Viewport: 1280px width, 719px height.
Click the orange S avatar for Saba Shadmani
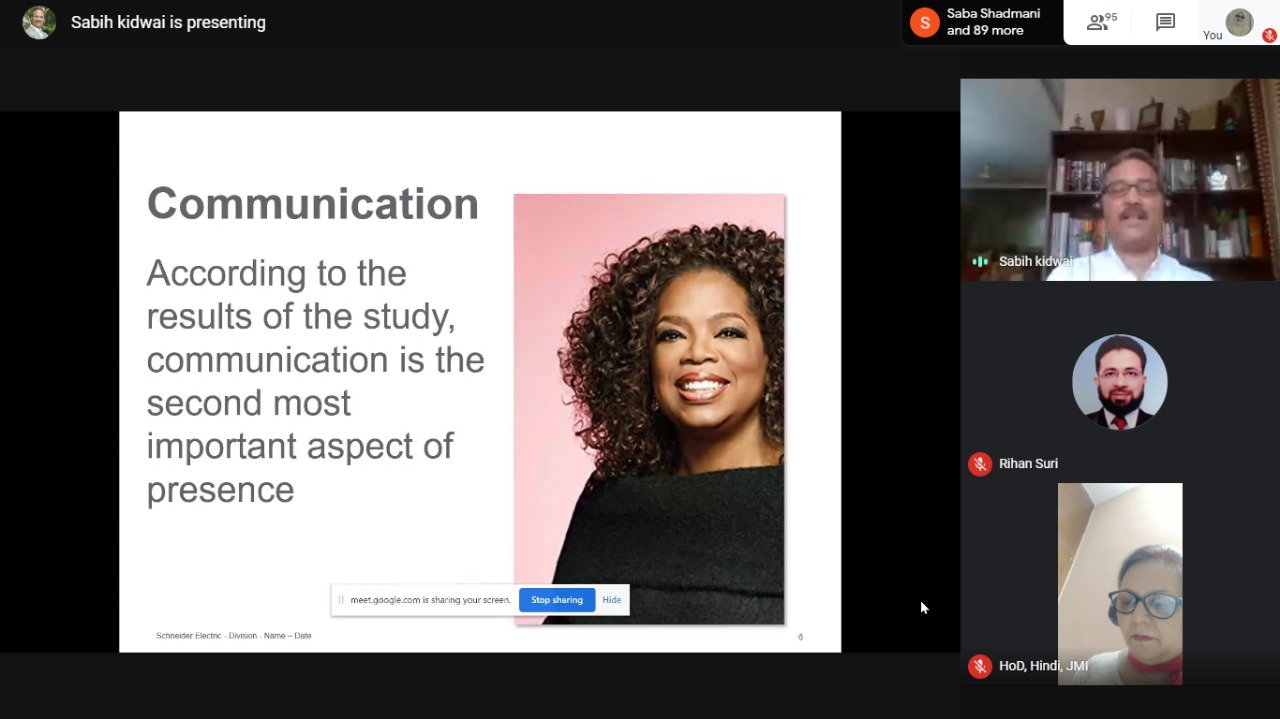[x=925, y=22]
